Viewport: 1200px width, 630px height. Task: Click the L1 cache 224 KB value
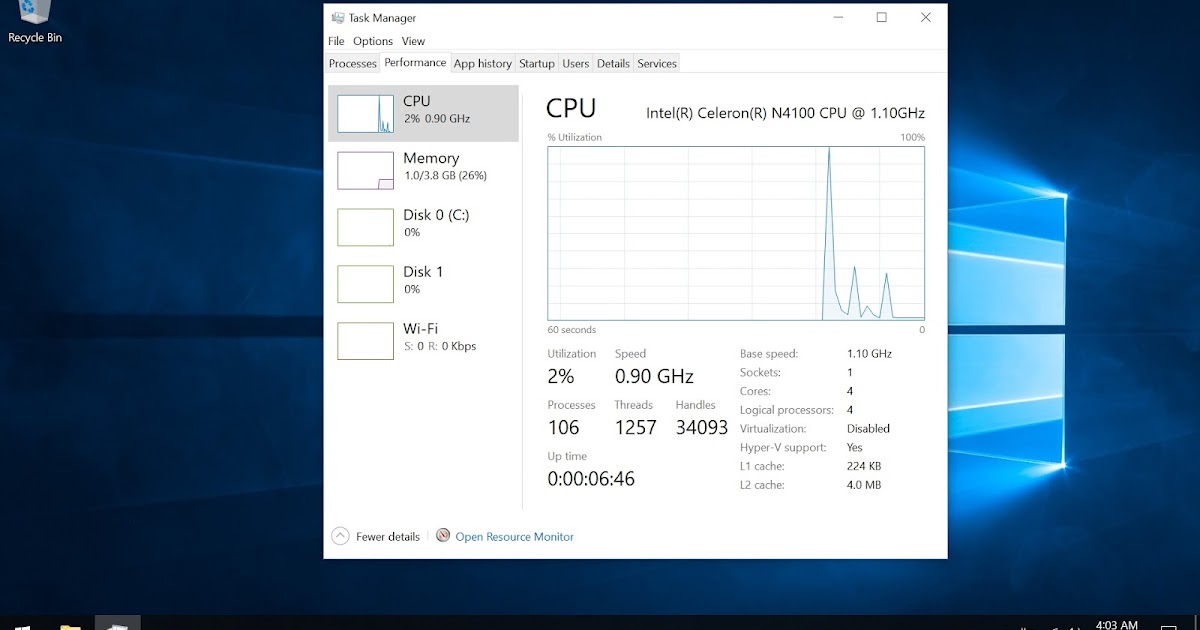click(864, 466)
